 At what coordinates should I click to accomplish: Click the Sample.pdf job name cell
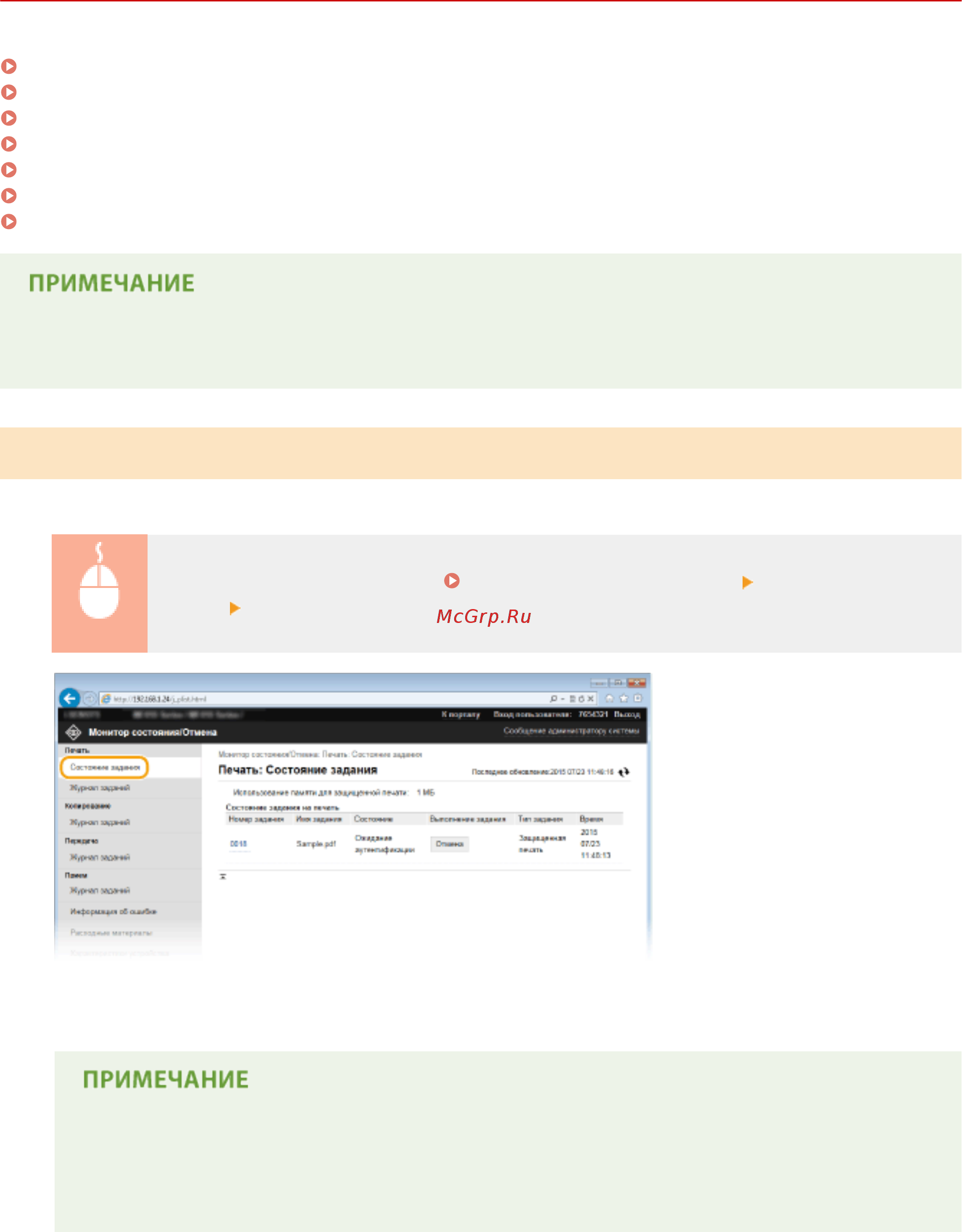pyautogui.click(x=316, y=844)
